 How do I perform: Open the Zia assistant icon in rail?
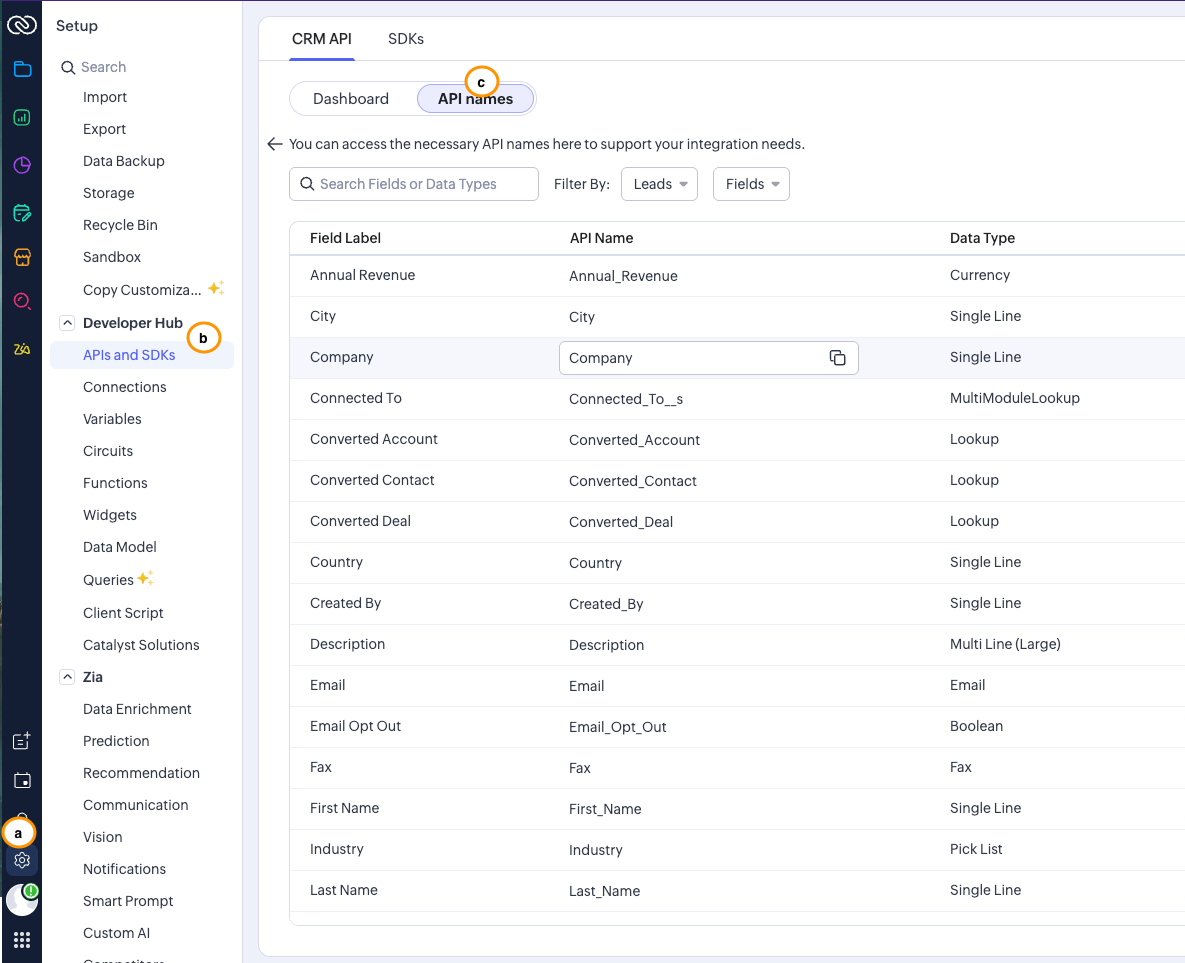coord(22,348)
